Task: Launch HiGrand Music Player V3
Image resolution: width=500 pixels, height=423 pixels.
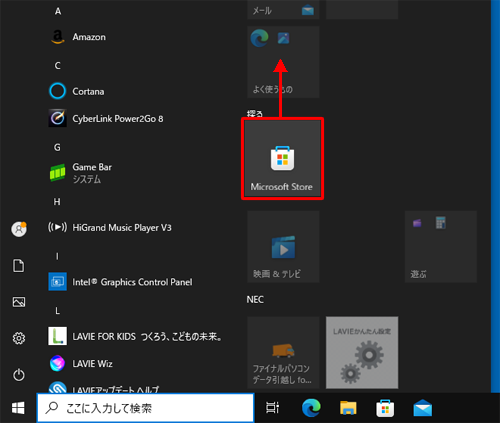Action: pos(110,228)
